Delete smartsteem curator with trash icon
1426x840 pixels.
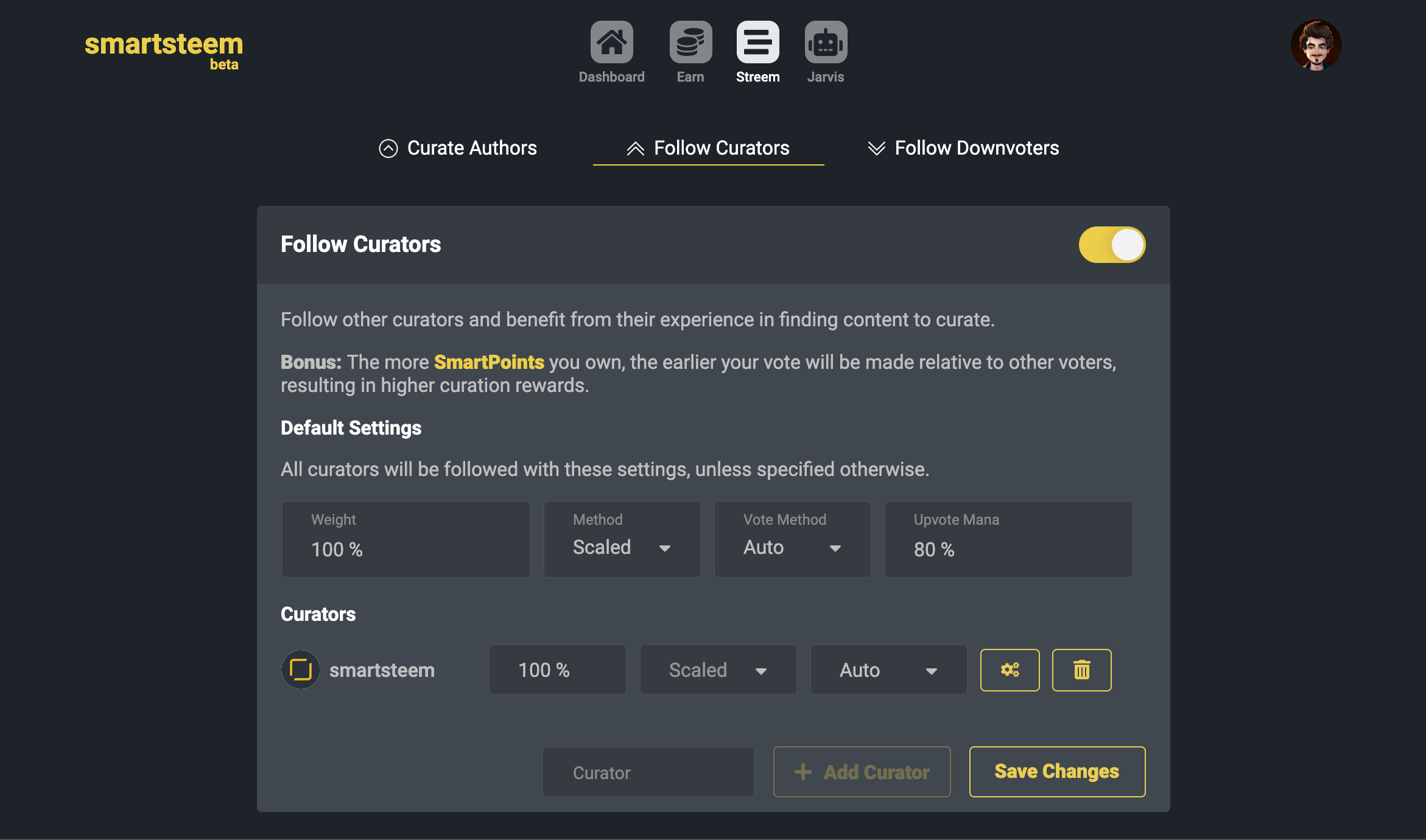[x=1081, y=670]
